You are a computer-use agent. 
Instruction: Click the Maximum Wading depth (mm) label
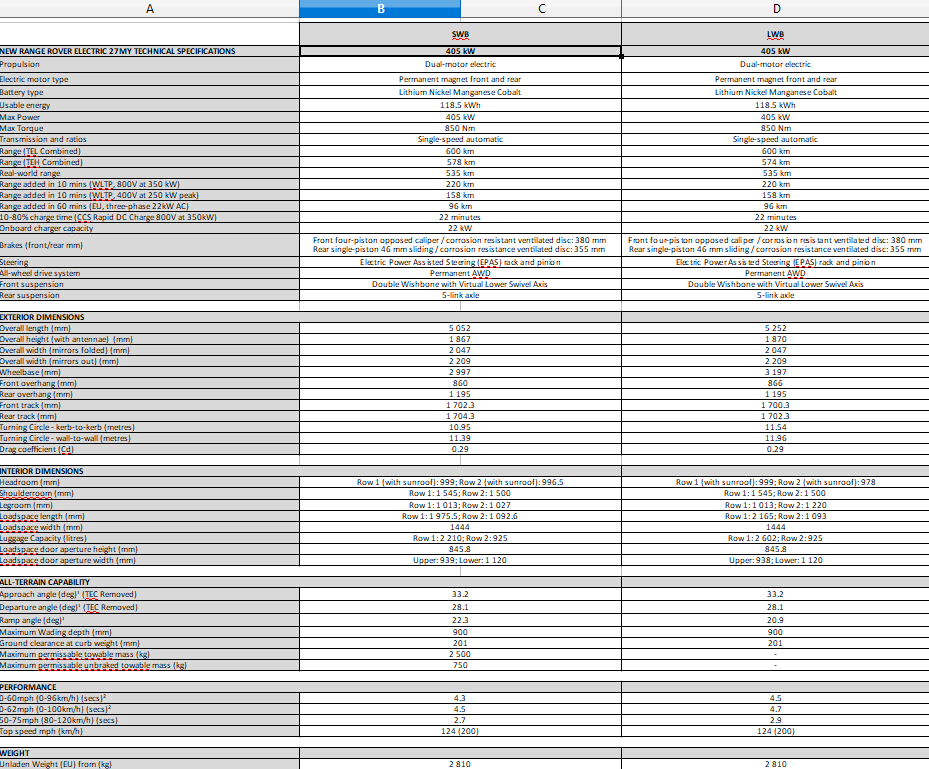pyautogui.click(x=149, y=632)
